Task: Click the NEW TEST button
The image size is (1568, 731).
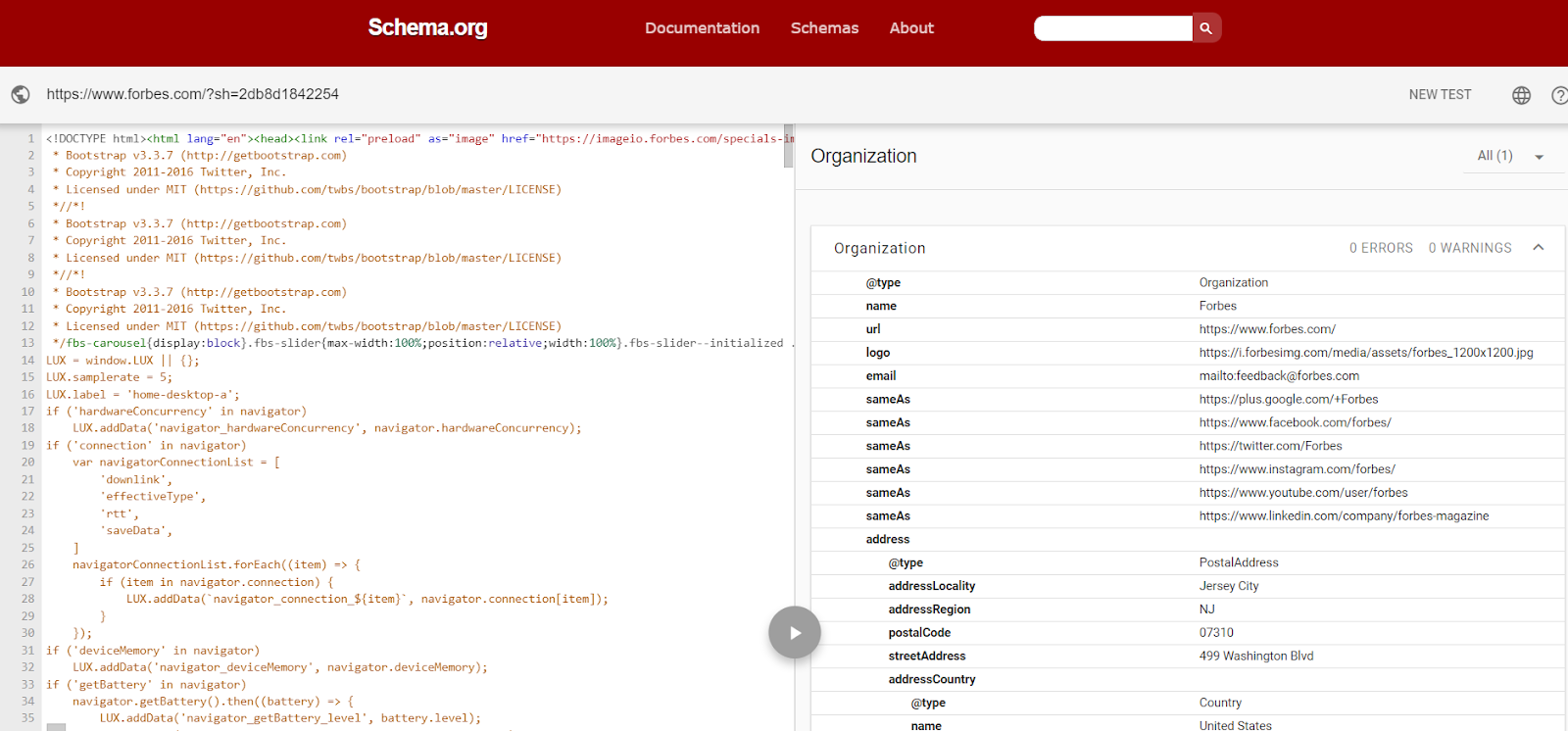Action: pyautogui.click(x=1440, y=95)
